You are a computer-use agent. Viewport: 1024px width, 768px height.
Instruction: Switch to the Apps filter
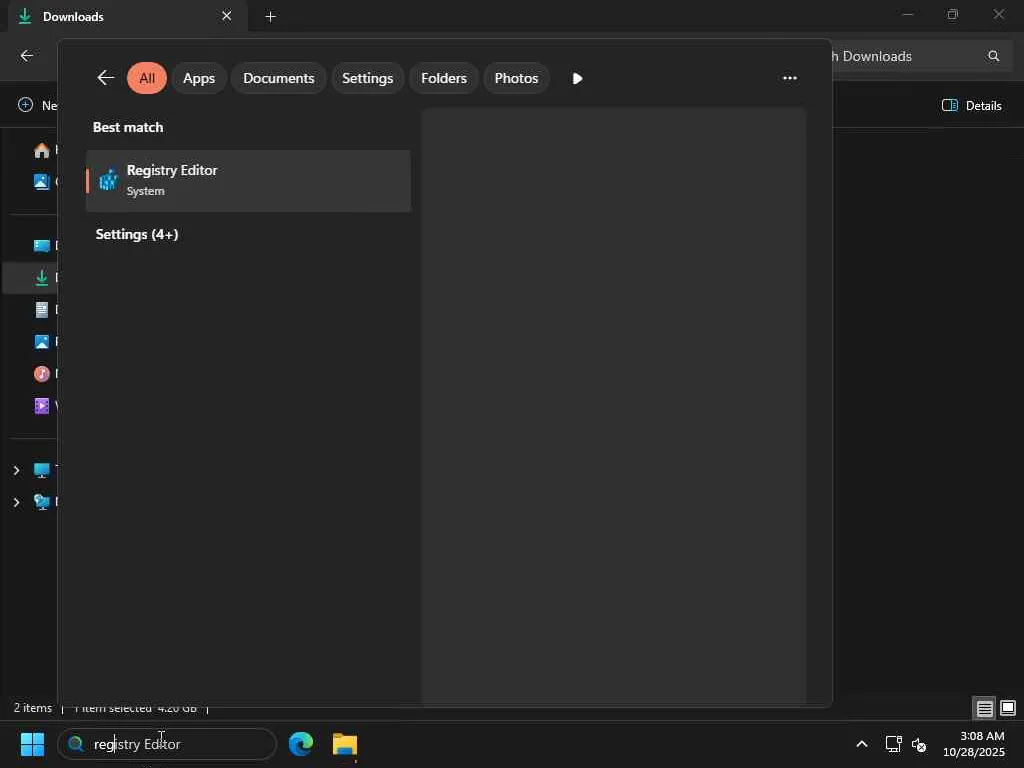[x=199, y=78]
